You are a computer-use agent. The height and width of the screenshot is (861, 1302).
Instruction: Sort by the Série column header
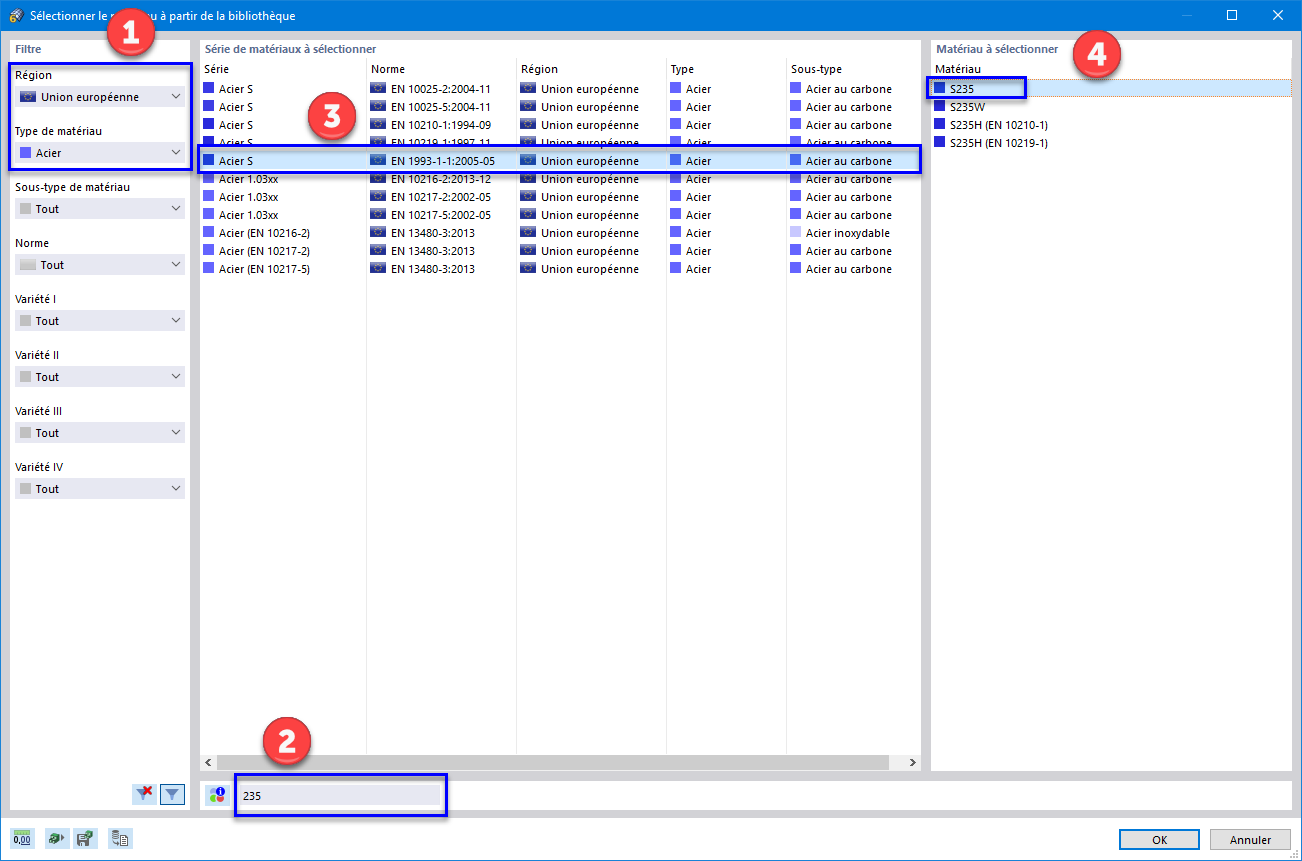pyautogui.click(x=283, y=69)
